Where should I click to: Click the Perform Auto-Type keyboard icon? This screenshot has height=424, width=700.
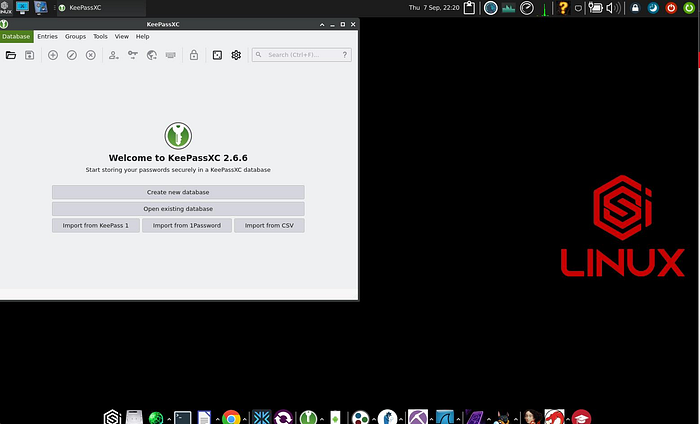[171, 55]
